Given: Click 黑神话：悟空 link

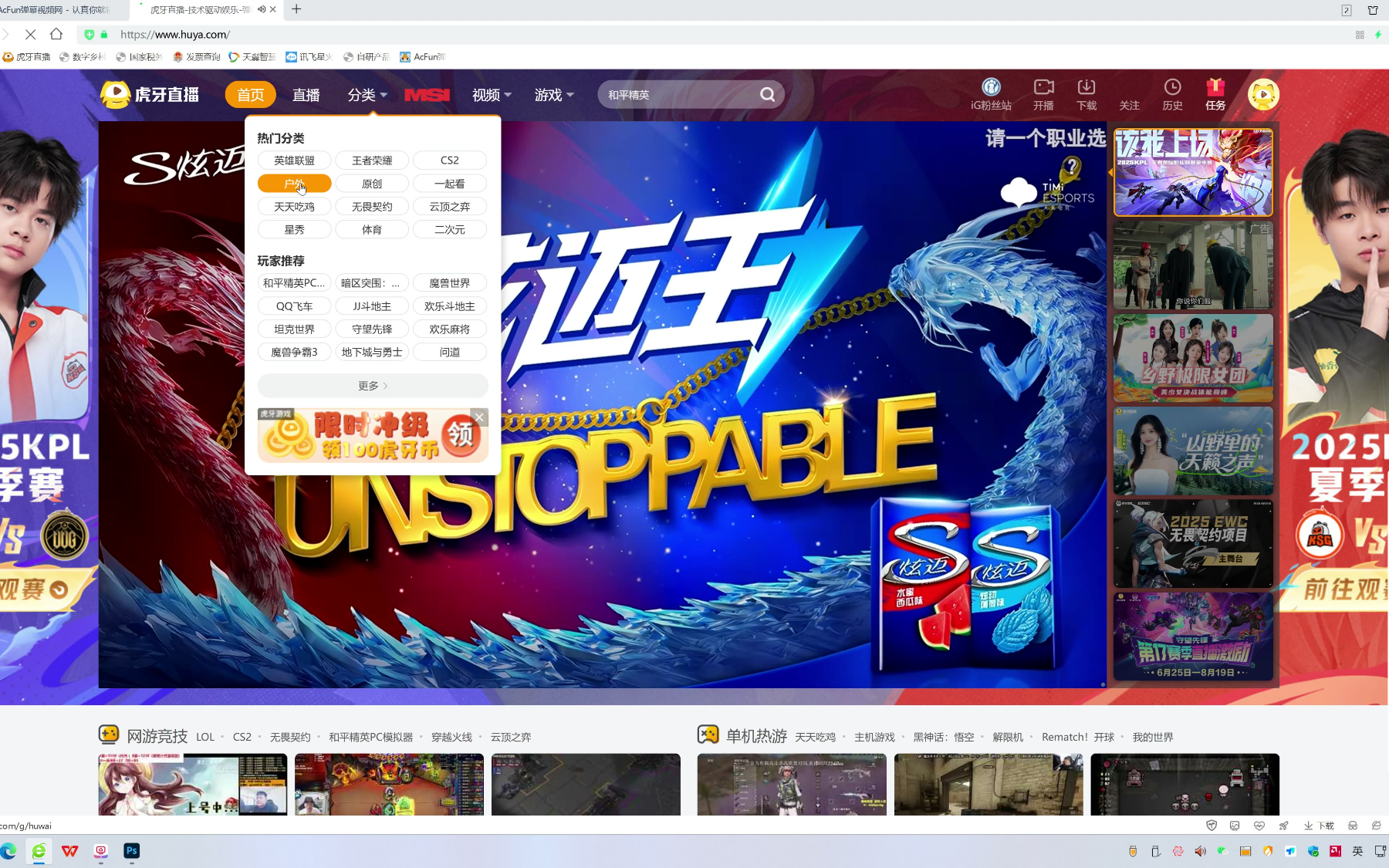Looking at the screenshot, I should 944,737.
